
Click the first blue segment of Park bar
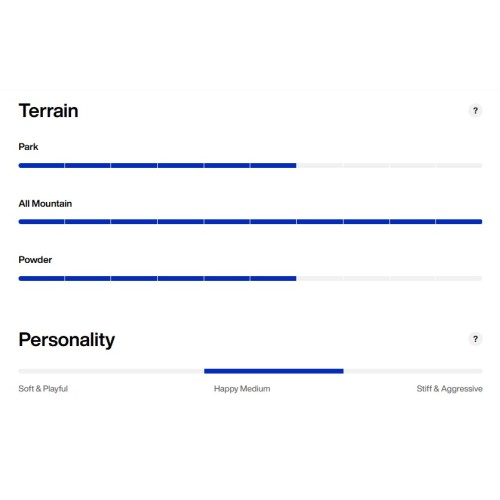(41, 165)
